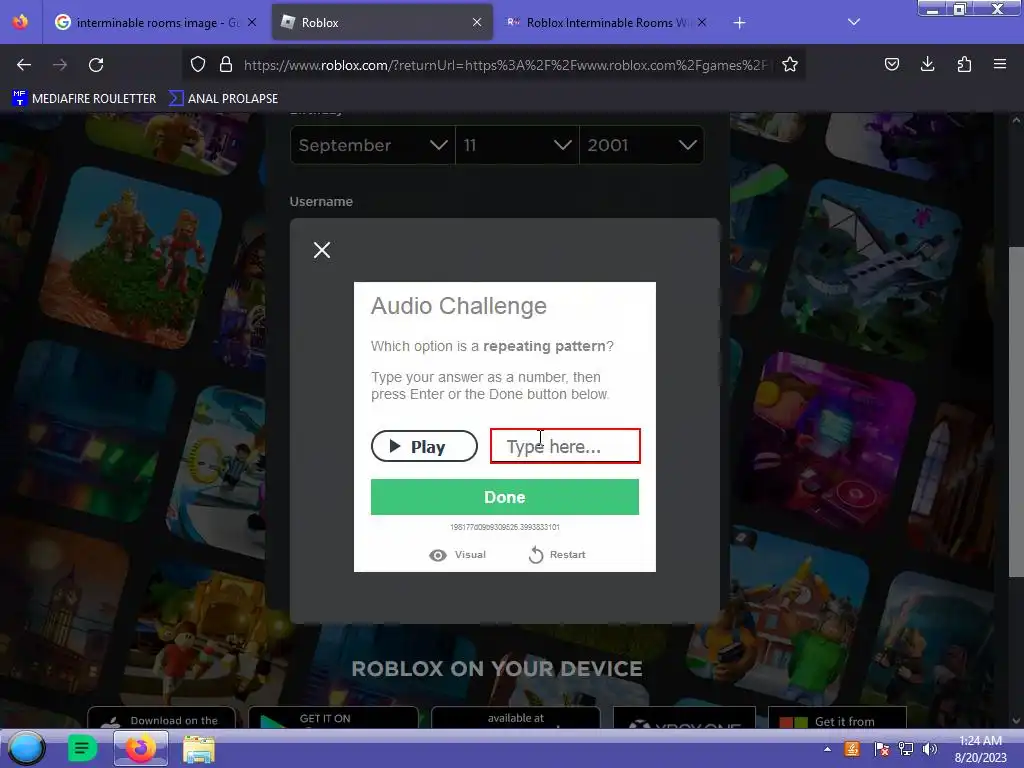Restart the audio challenge
1024x768 pixels.
pyautogui.click(x=557, y=554)
